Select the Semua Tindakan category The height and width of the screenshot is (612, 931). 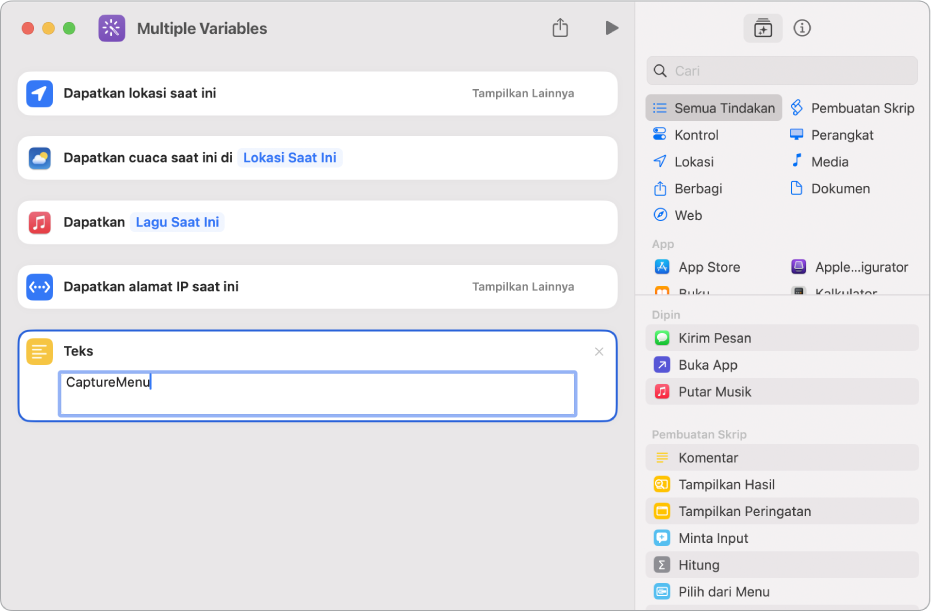click(x=714, y=108)
